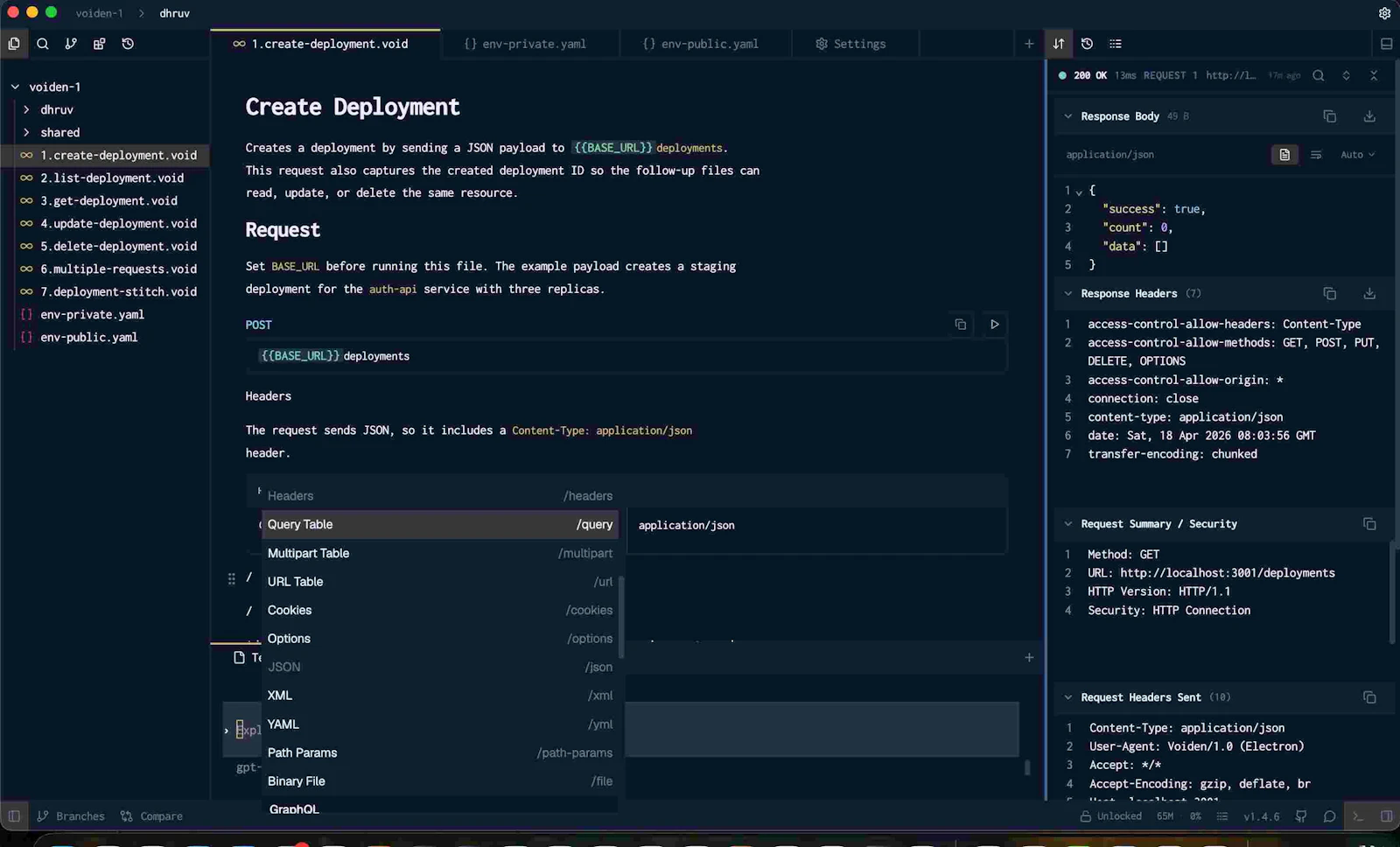
Task: Download the Response Headers
Action: point(1369,294)
